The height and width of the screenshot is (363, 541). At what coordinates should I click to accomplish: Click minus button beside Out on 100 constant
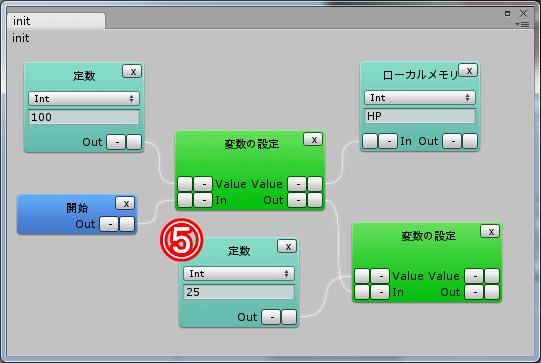(x=116, y=142)
